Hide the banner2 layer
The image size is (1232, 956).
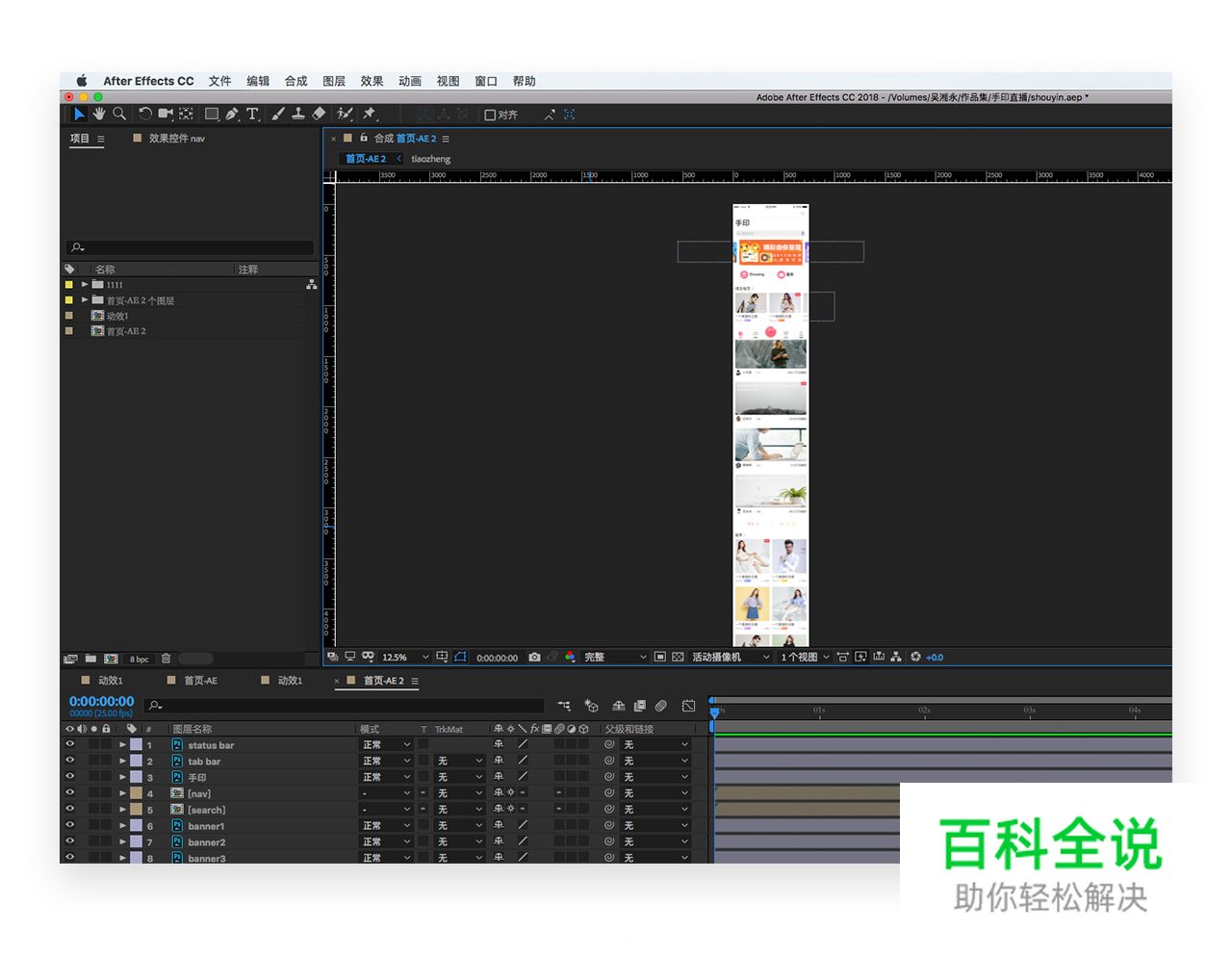click(x=69, y=841)
